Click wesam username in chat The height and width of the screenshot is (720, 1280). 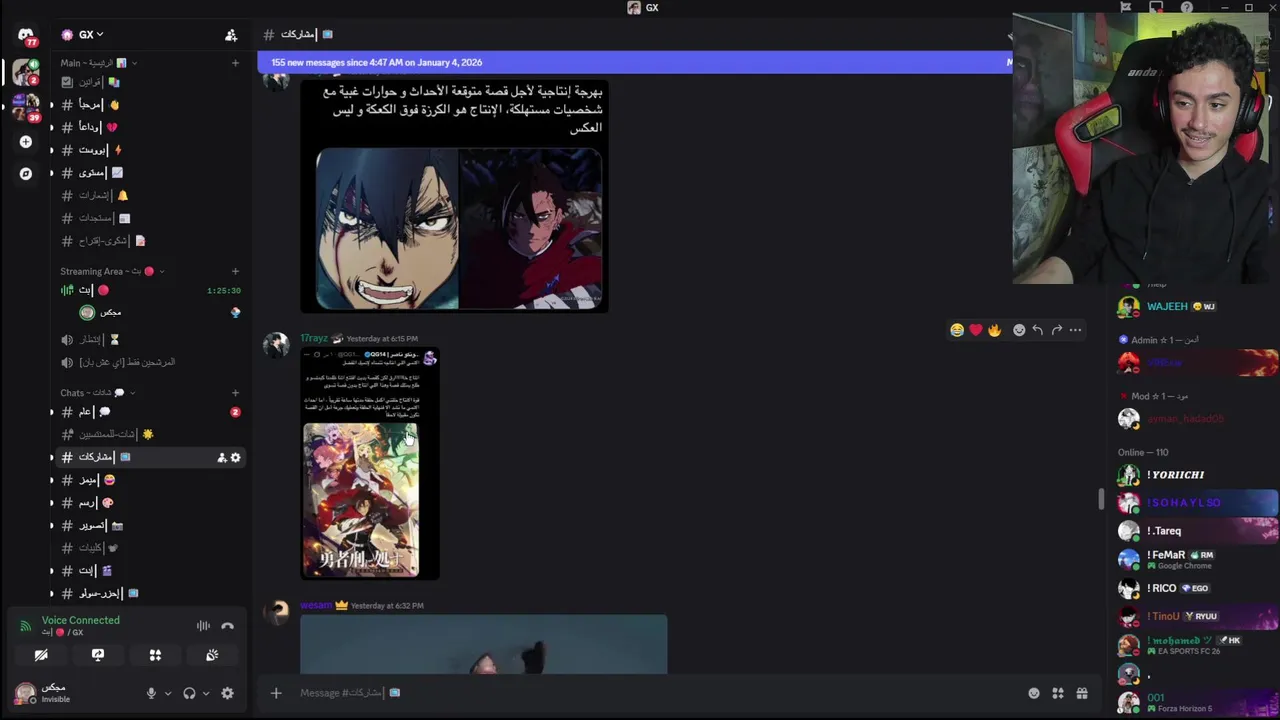coord(315,605)
